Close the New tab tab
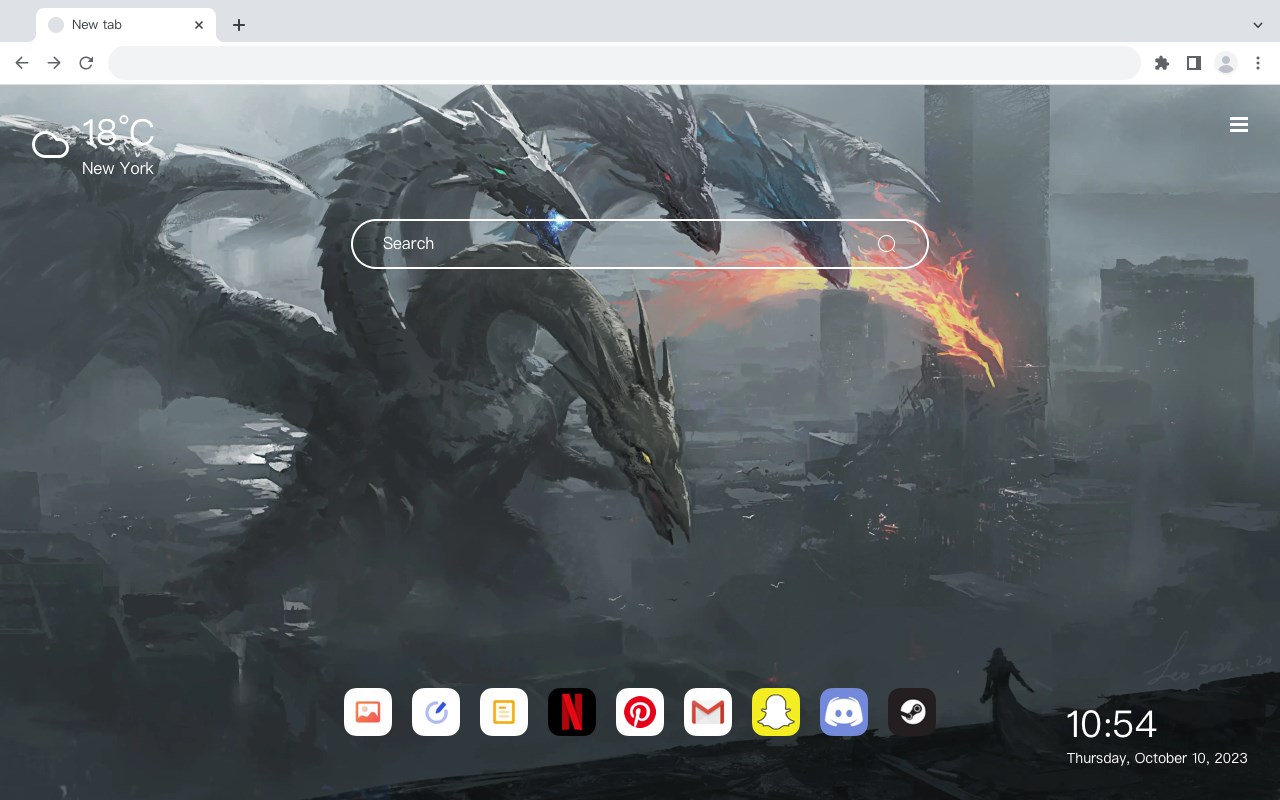Image resolution: width=1280 pixels, height=800 pixels. [x=199, y=25]
